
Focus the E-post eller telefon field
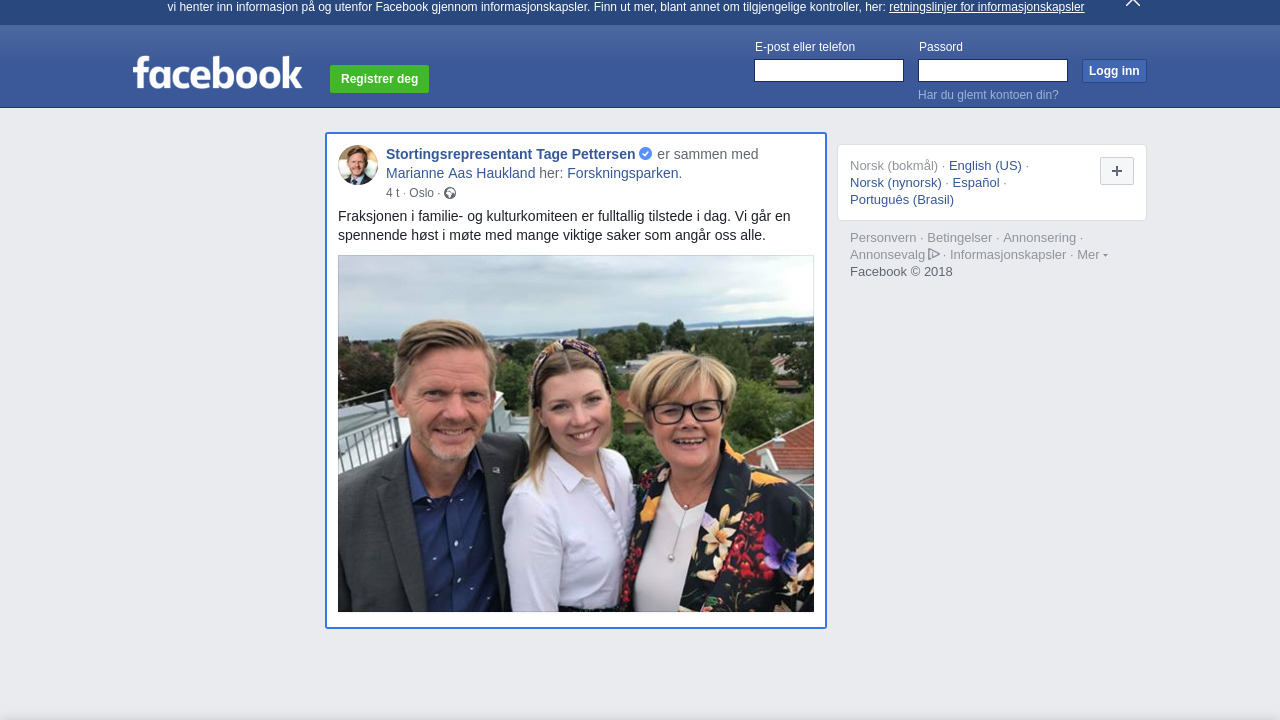828,71
